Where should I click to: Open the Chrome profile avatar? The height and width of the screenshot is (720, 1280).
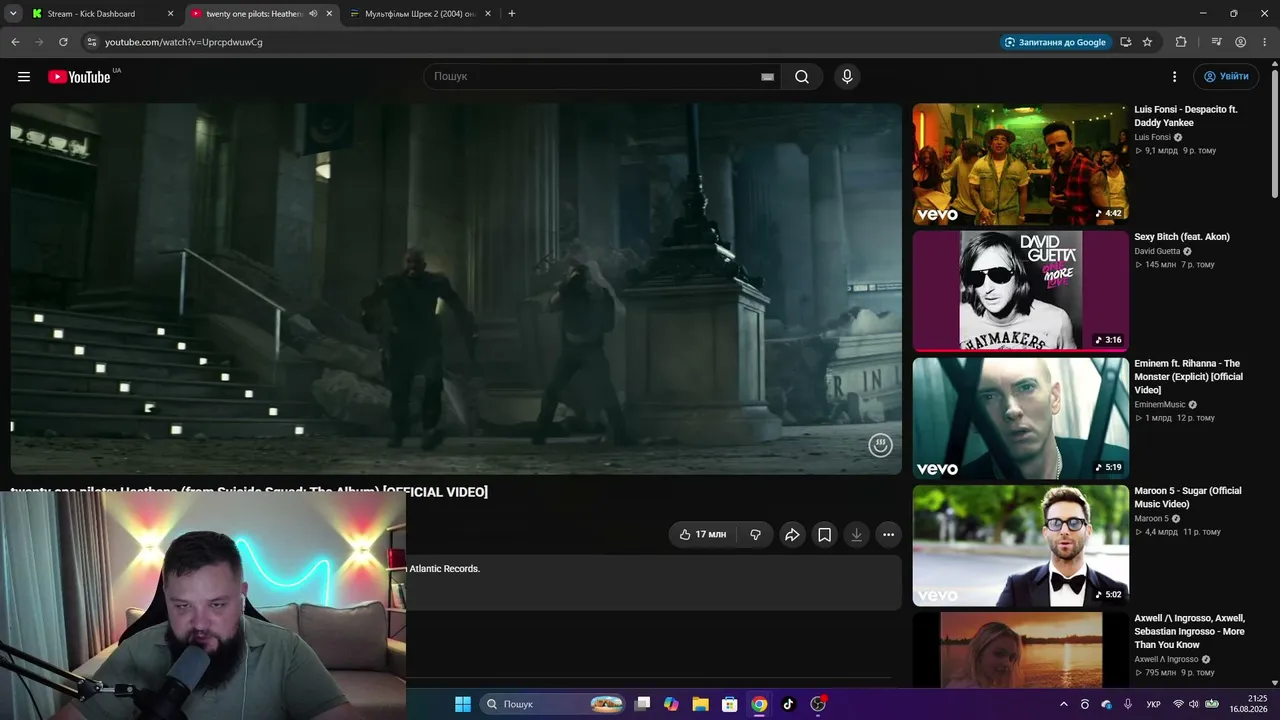pyautogui.click(x=1240, y=42)
